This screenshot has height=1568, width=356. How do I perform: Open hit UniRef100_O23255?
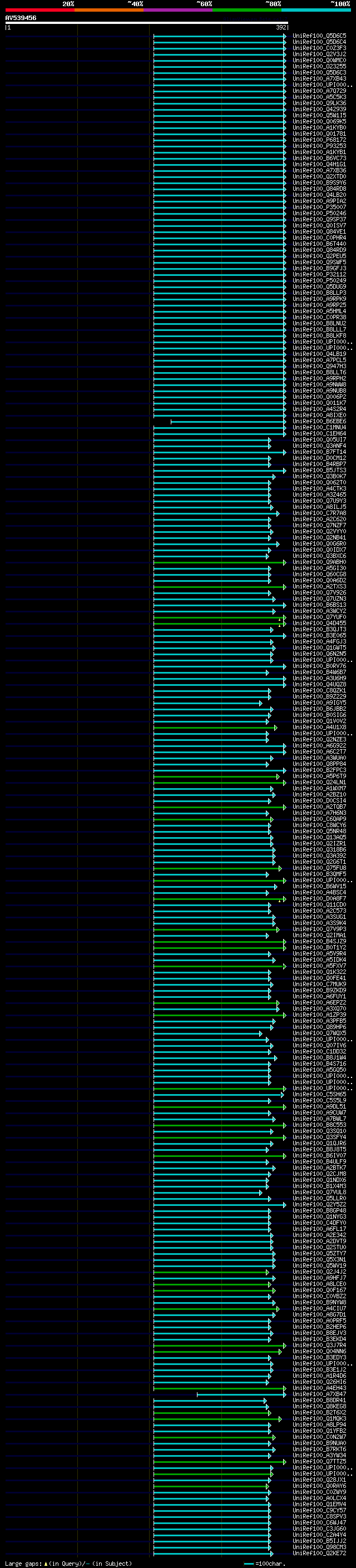tap(319, 66)
